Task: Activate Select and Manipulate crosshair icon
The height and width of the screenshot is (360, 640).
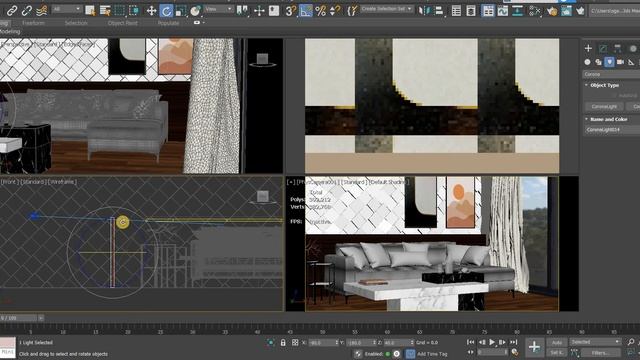Action: point(259,10)
